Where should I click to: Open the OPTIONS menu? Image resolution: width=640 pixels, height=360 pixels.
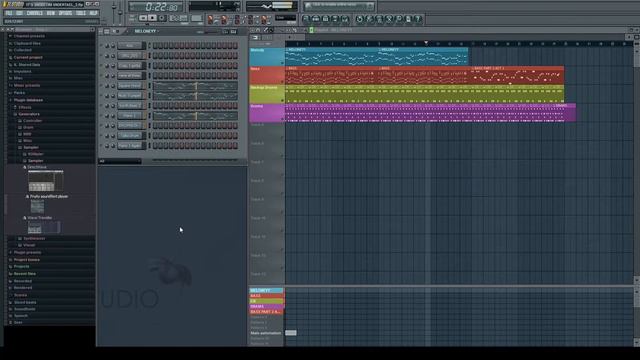(65, 13)
